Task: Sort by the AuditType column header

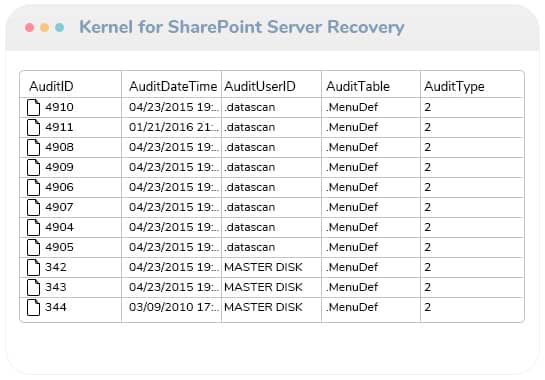Action: [x=454, y=87]
